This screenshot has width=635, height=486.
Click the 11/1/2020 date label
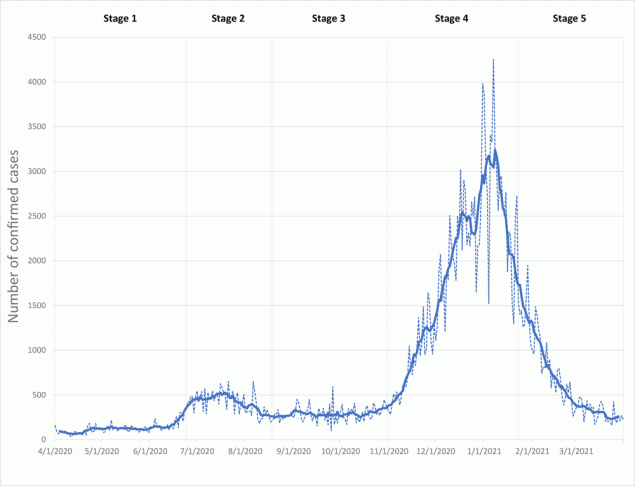coord(388,452)
